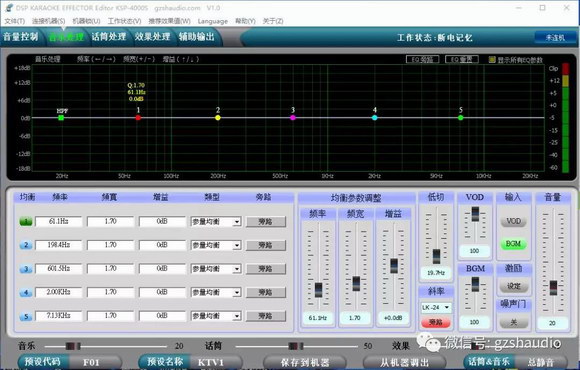Click the 音乐 volume slider at bottom
The height and width of the screenshot is (370, 580).
click(x=106, y=346)
